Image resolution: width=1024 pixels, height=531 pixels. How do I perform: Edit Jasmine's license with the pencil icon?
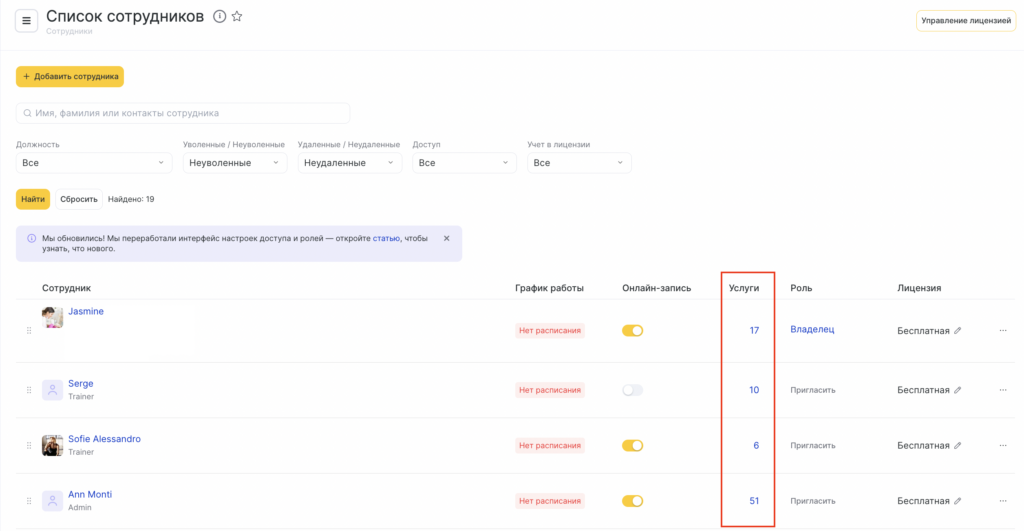[958, 330]
